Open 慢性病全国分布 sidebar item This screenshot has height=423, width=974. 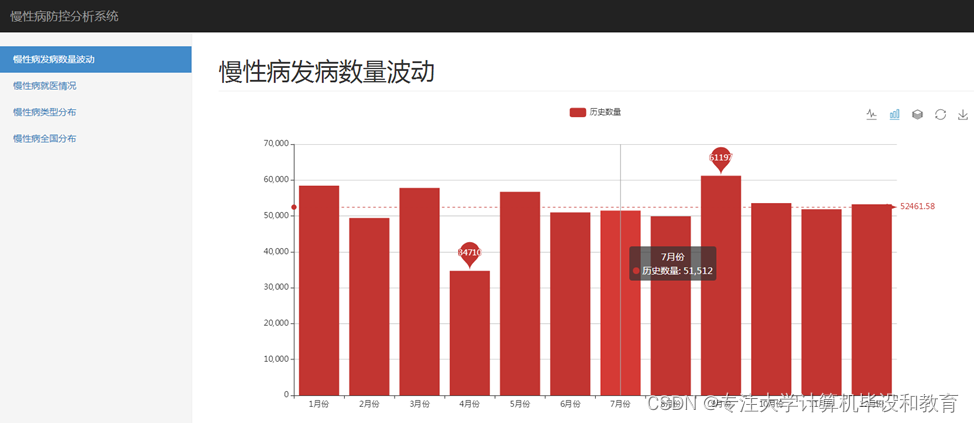click(45, 139)
